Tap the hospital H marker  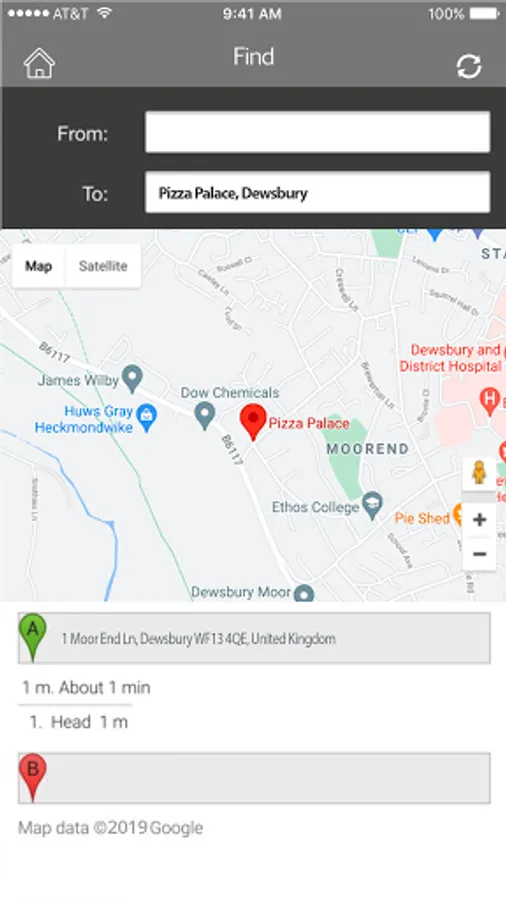(x=489, y=401)
